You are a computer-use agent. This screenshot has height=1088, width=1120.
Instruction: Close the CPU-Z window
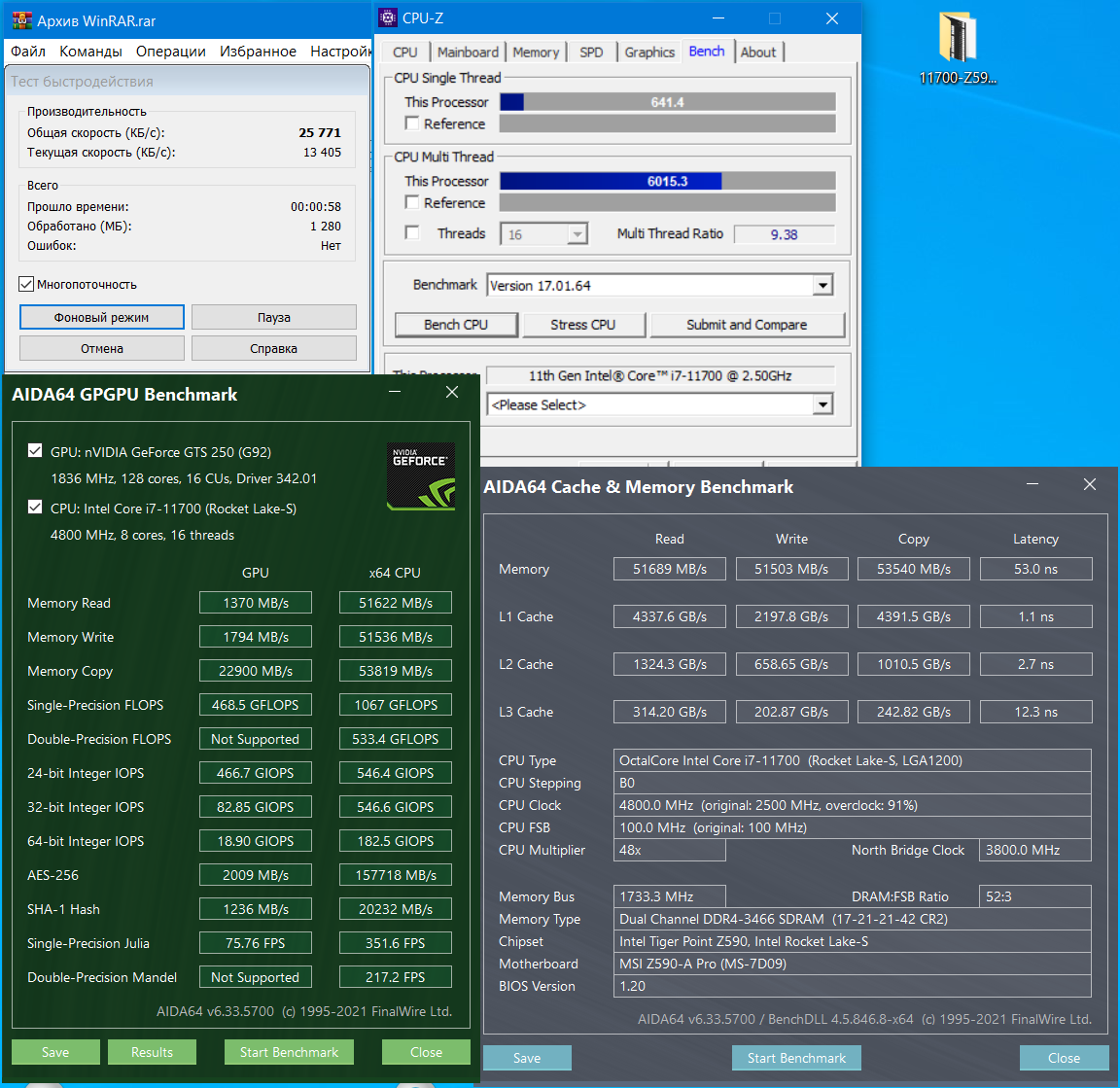832,18
